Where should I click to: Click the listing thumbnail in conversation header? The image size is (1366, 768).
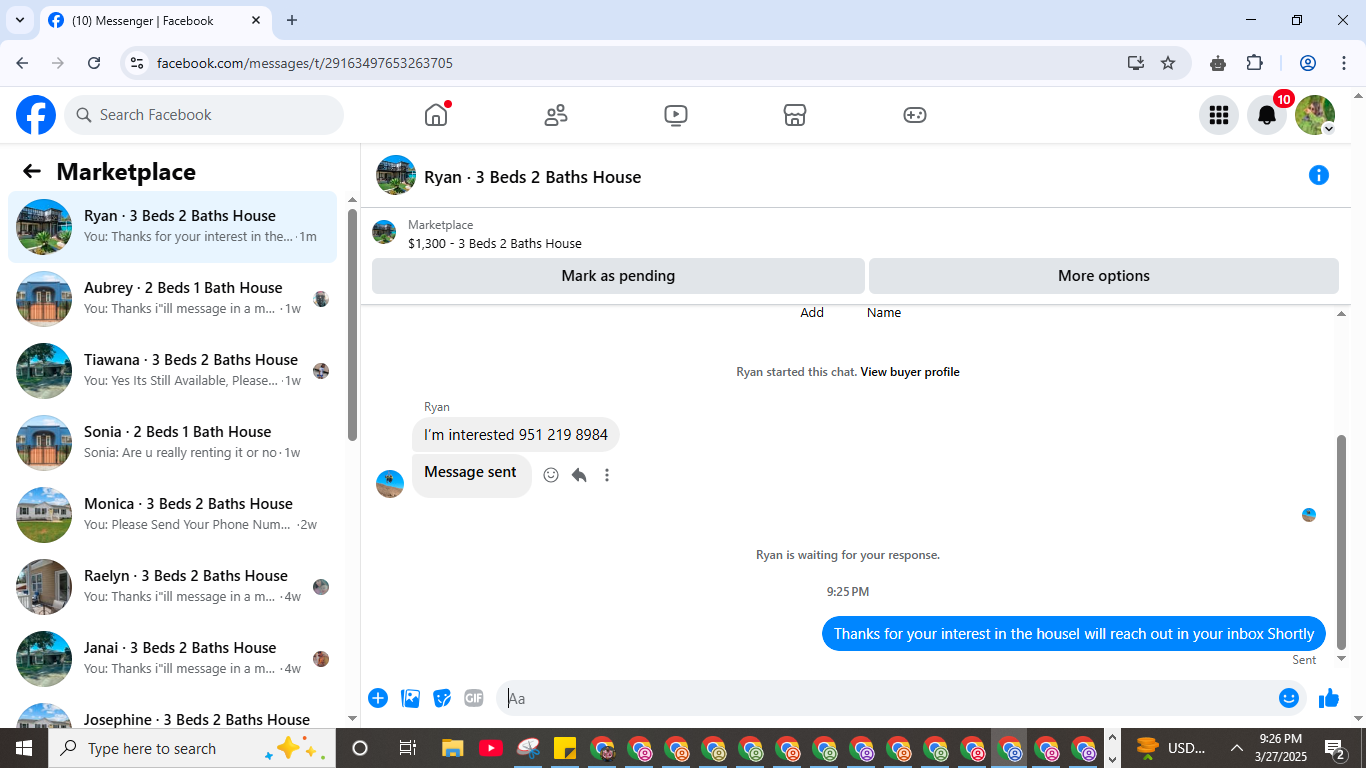(396, 175)
